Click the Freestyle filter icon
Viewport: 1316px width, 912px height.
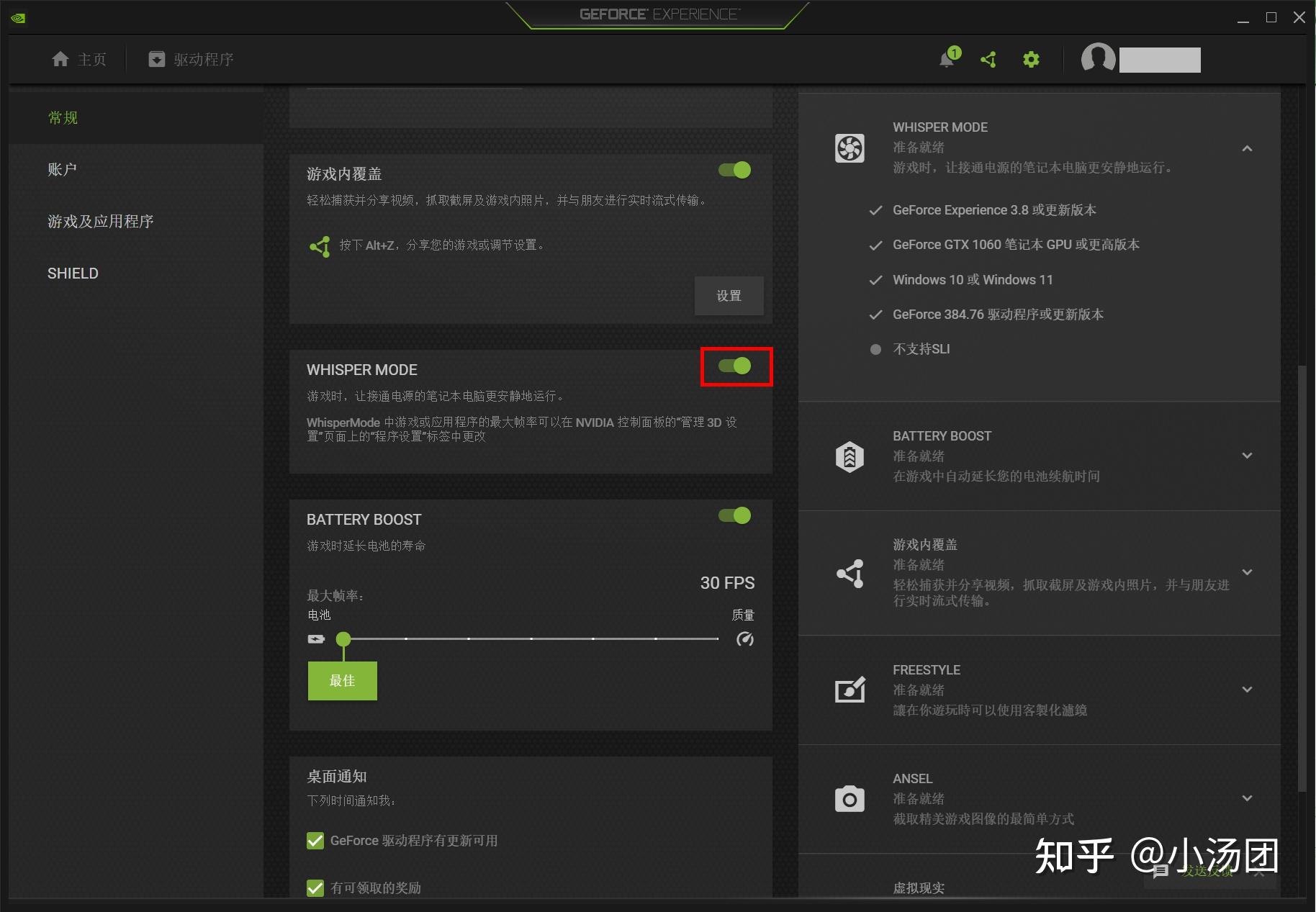coord(849,690)
